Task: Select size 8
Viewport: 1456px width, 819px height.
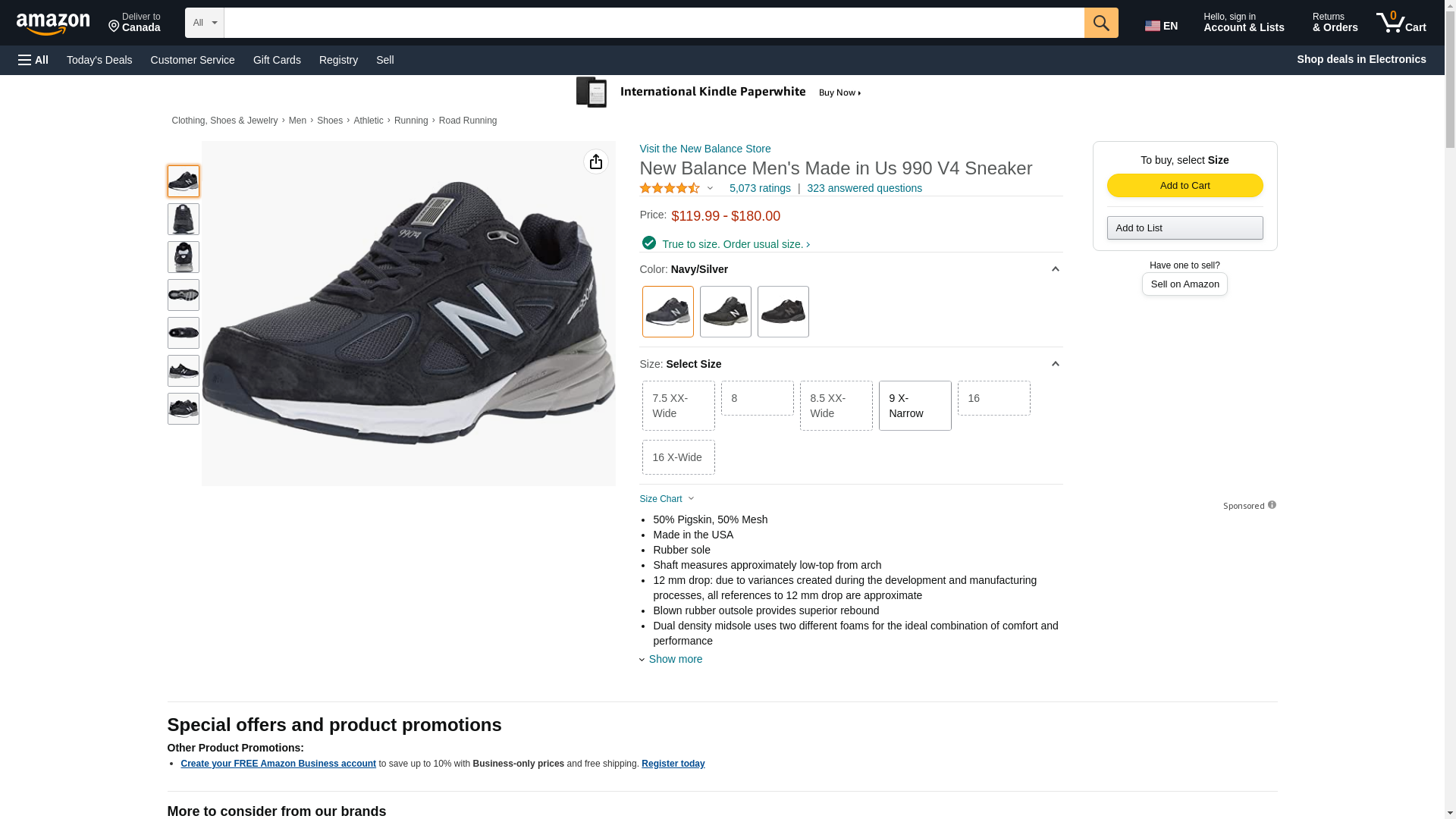Action: [757, 398]
